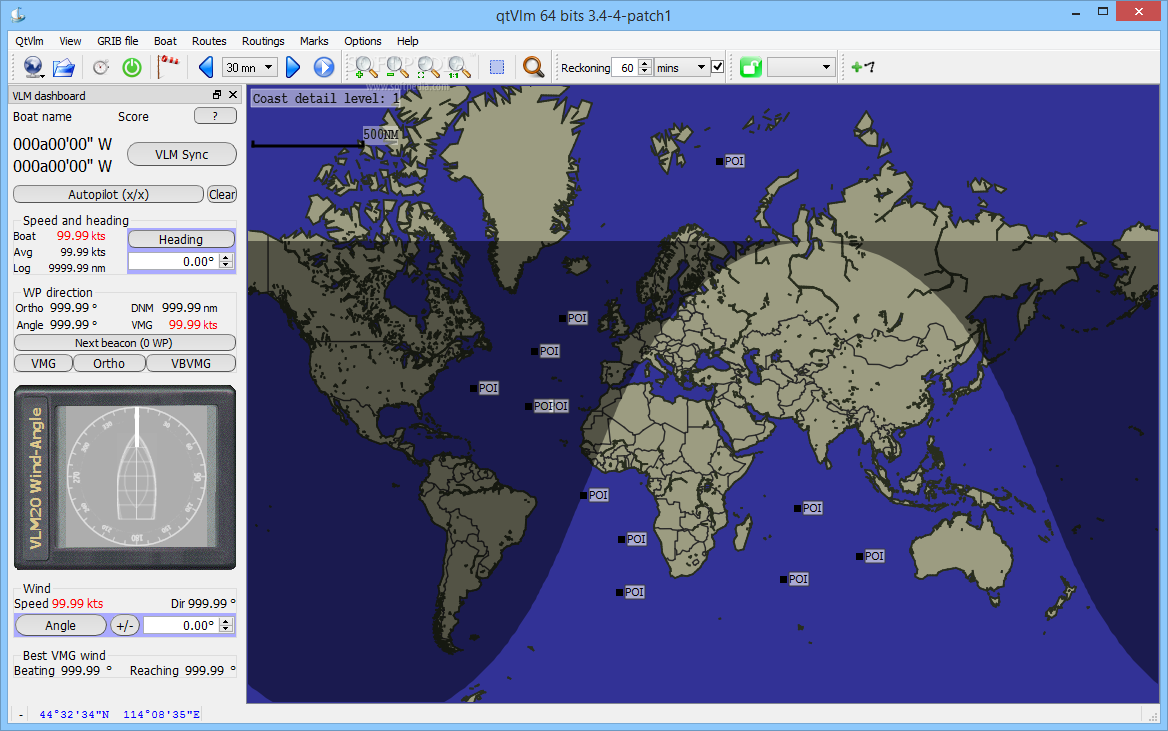Click the VLM20 Wind-Angle instrument display
Screen dimensions: 1168x731
(x=125, y=478)
